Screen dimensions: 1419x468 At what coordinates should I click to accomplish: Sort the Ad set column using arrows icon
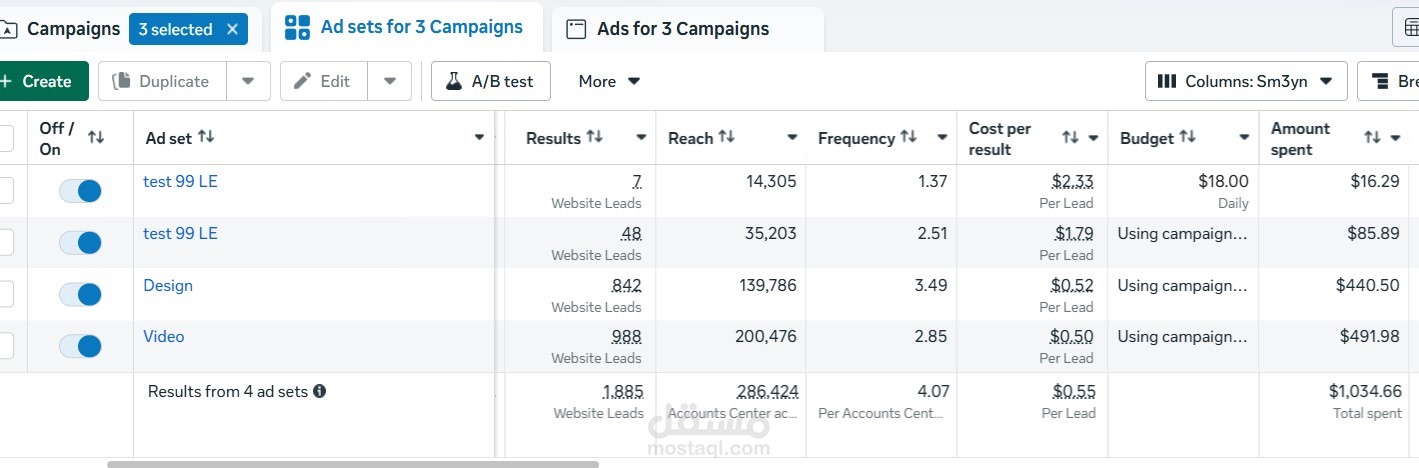(x=206, y=137)
